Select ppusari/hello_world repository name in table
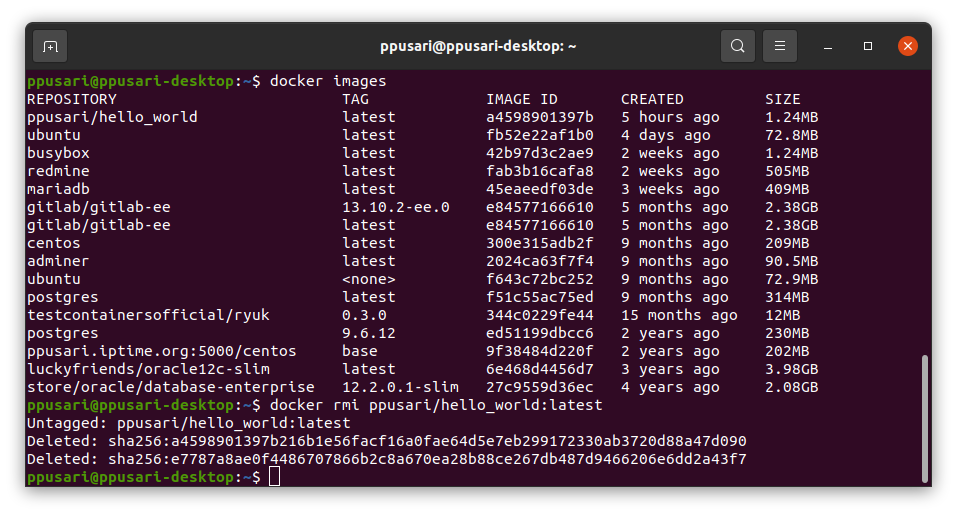This screenshot has width=957, height=515. 112,117
